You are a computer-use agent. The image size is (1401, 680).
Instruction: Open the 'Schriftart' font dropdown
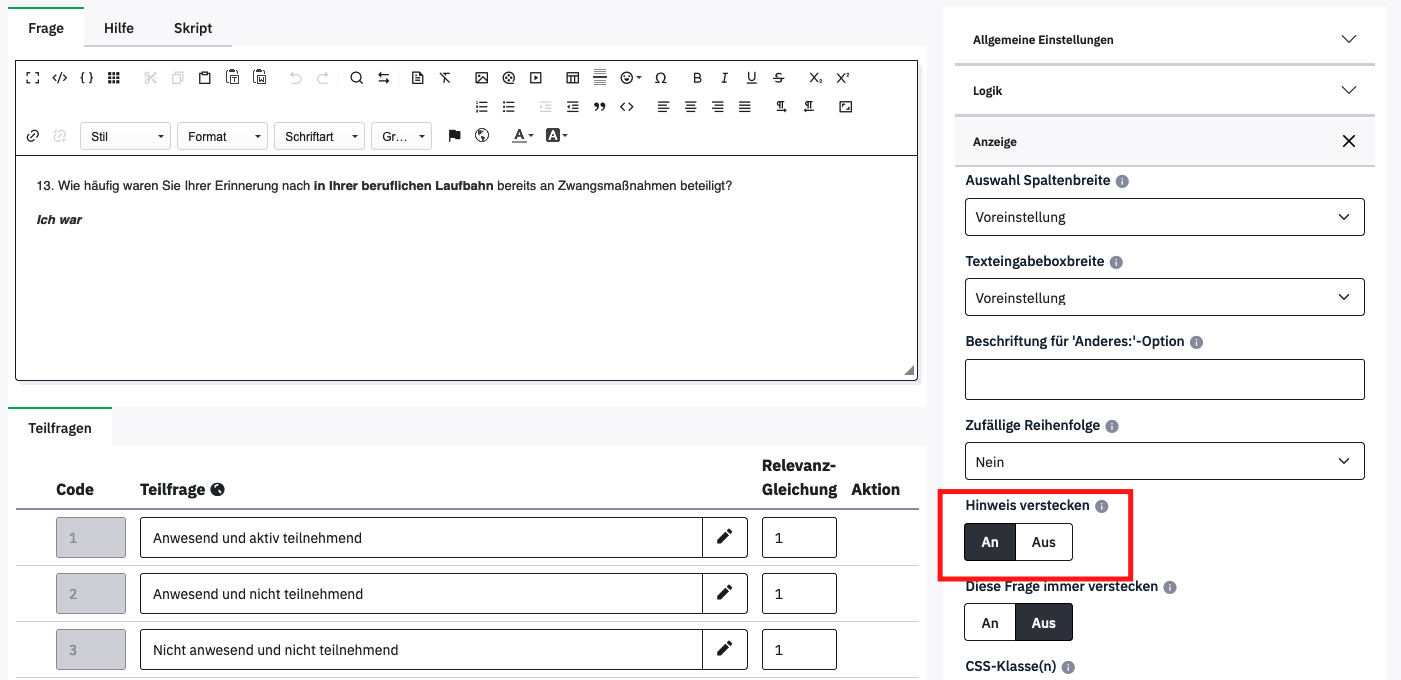coord(319,137)
